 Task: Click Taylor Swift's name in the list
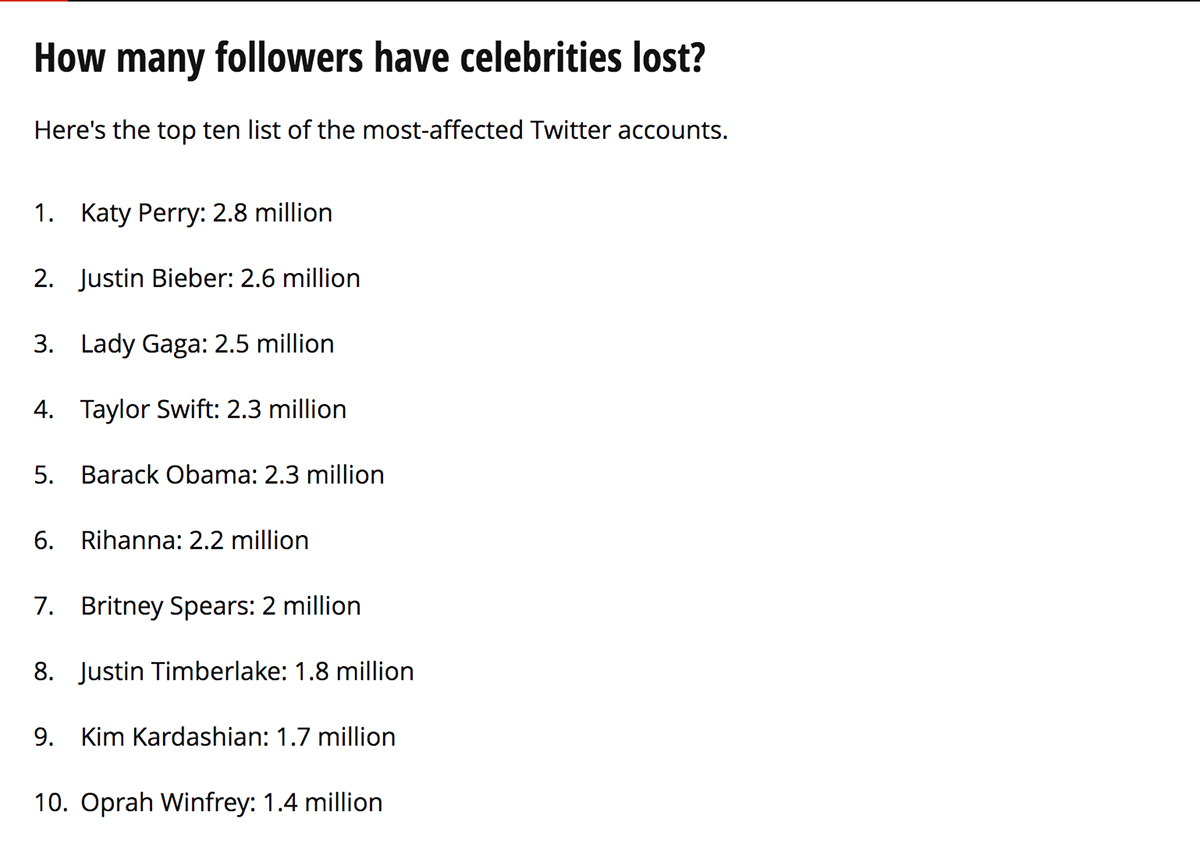[149, 409]
